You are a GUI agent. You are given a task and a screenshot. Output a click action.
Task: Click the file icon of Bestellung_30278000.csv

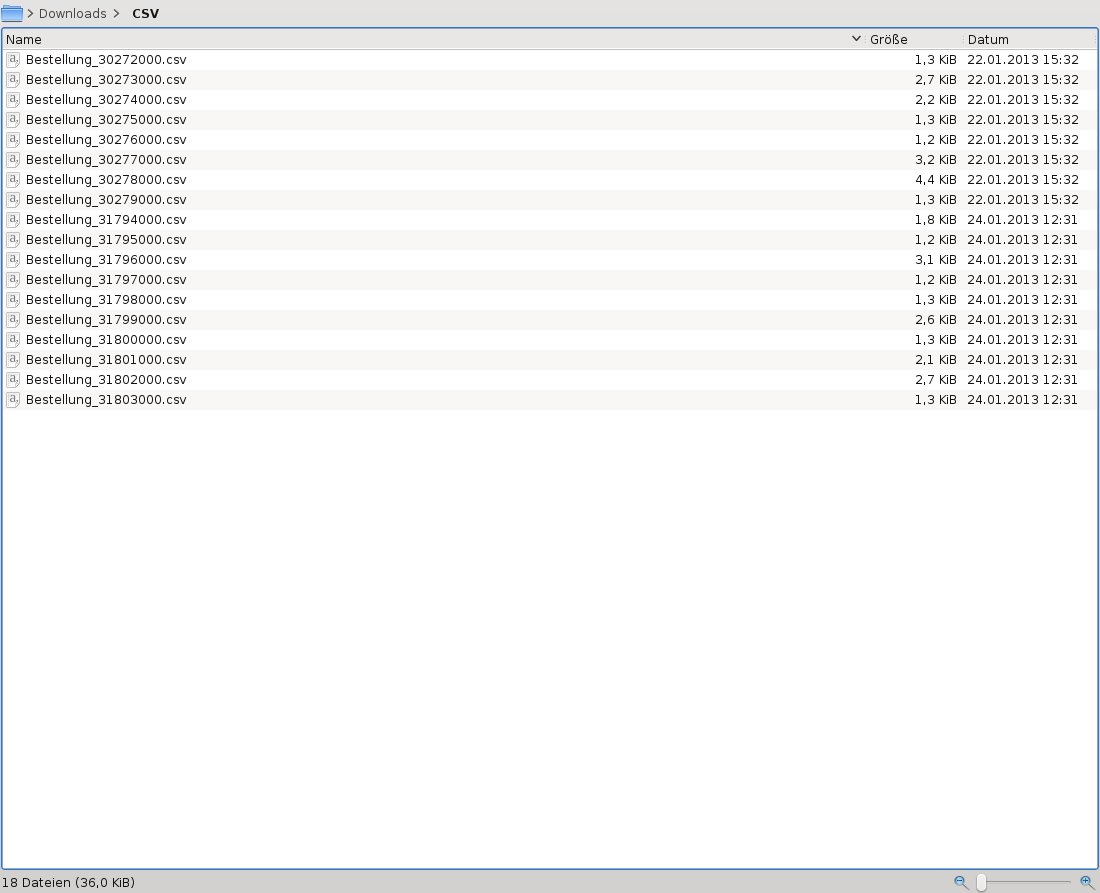click(x=14, y=180)
